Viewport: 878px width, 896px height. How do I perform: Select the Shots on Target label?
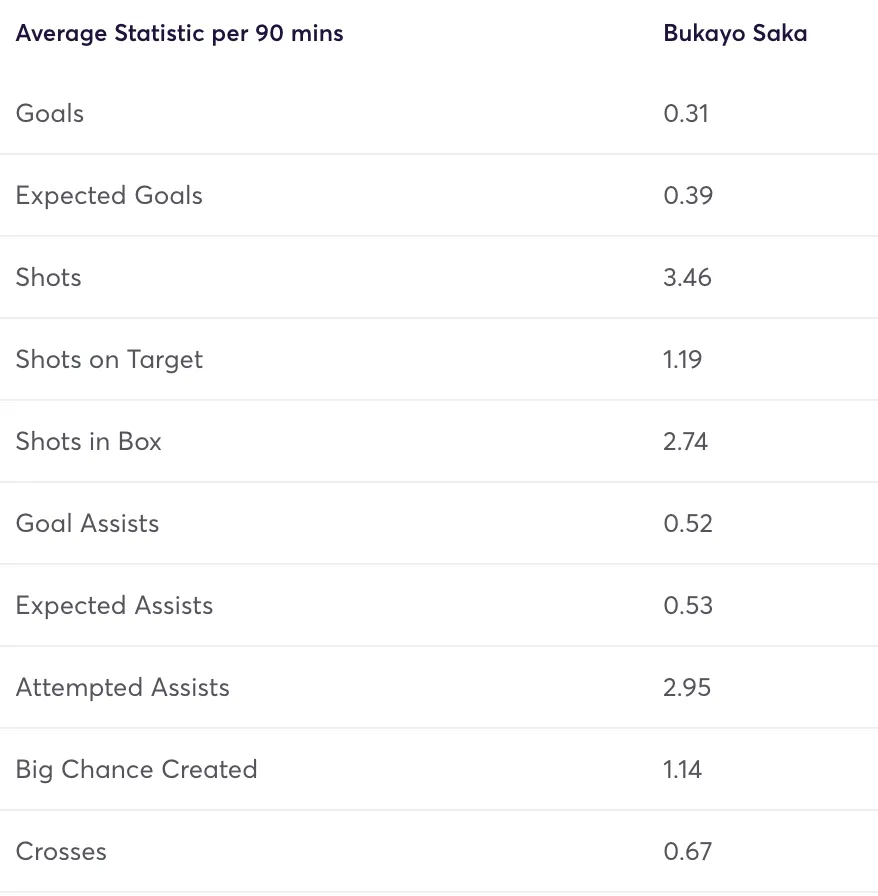pos(109,359)
